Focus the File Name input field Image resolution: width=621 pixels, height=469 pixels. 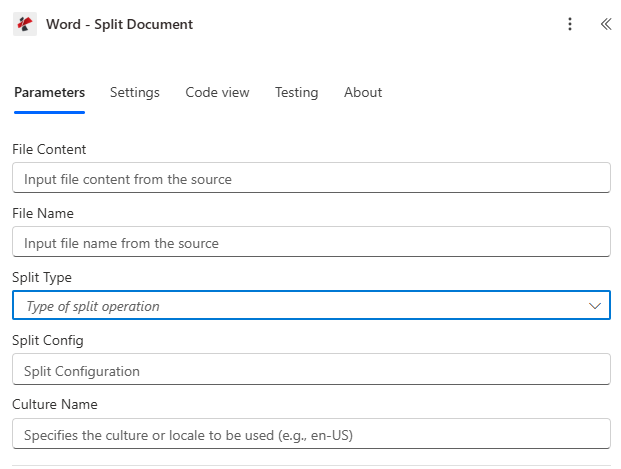coord(311,242)
